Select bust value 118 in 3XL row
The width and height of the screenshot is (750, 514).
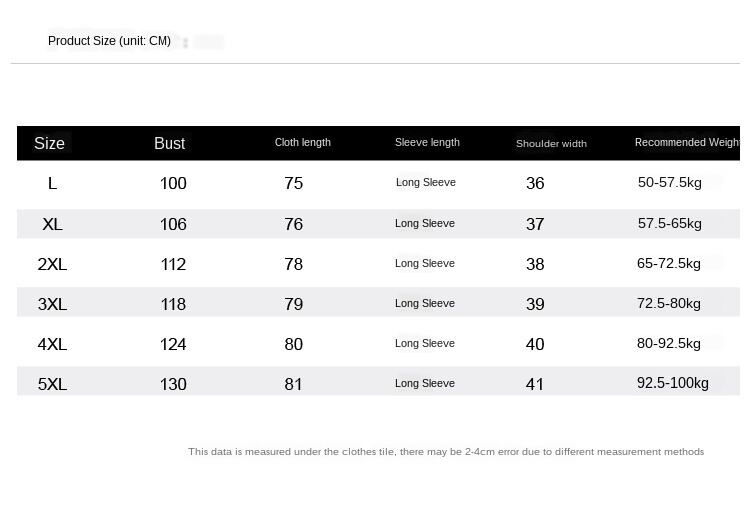pyautogui.click(x=173, y=304)
